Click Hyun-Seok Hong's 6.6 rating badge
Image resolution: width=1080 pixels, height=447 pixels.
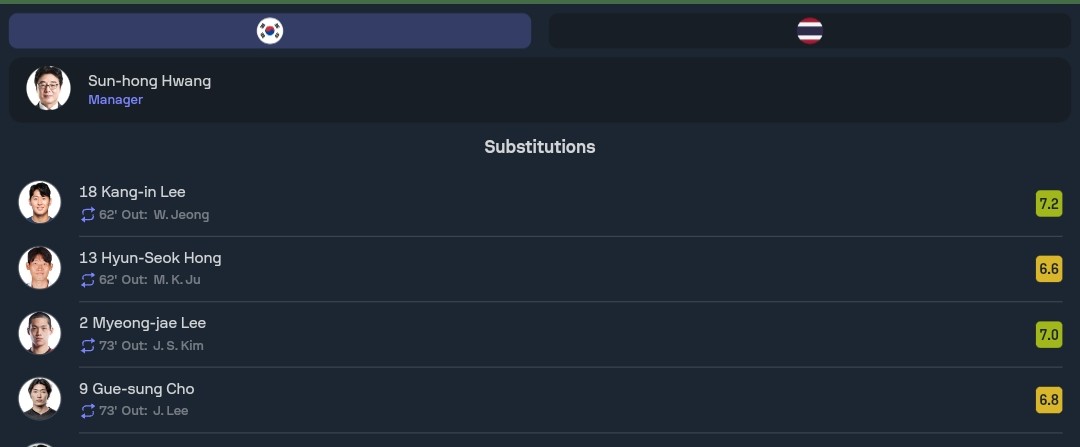pyautogui.click(x=1048, y=269)
